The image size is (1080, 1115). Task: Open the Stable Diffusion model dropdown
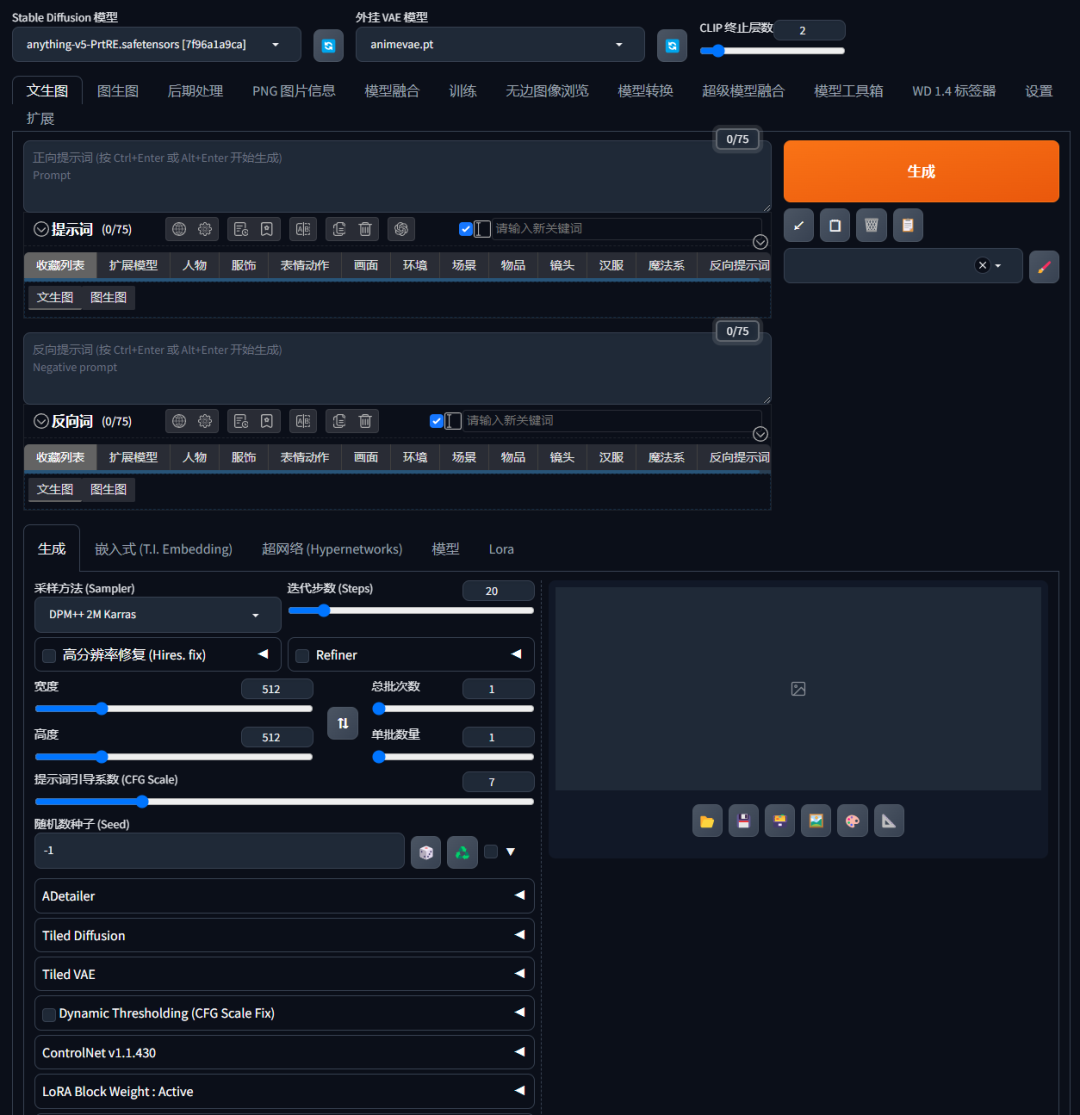pyautogui.click(x=155, y=45)
